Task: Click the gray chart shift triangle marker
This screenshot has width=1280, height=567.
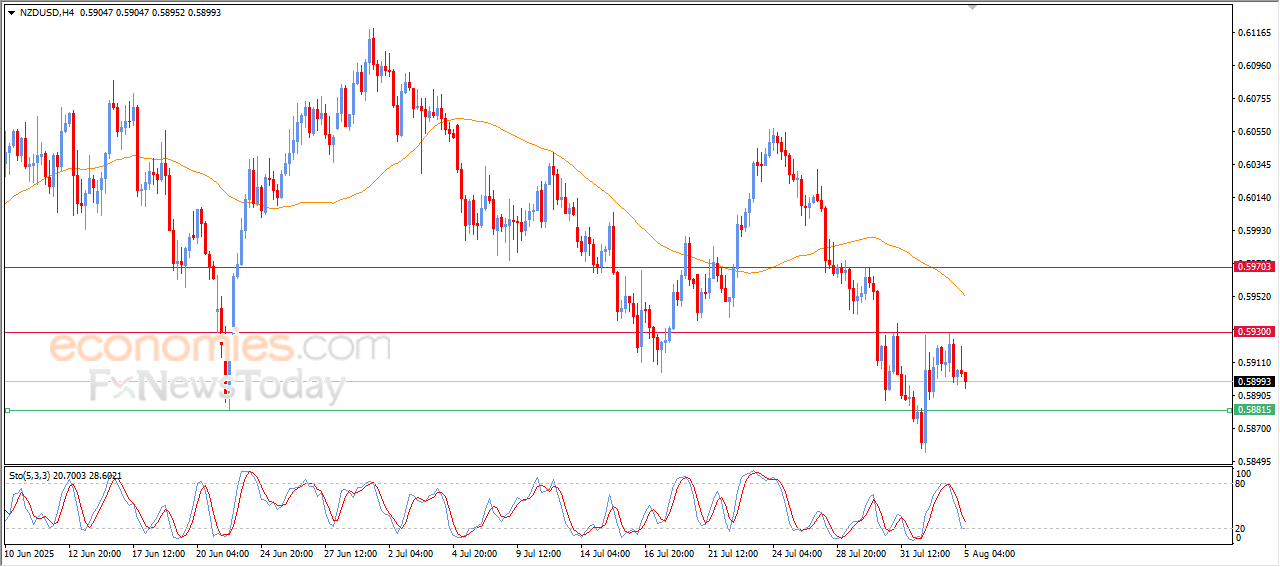Action: click(x=973, y=7)
